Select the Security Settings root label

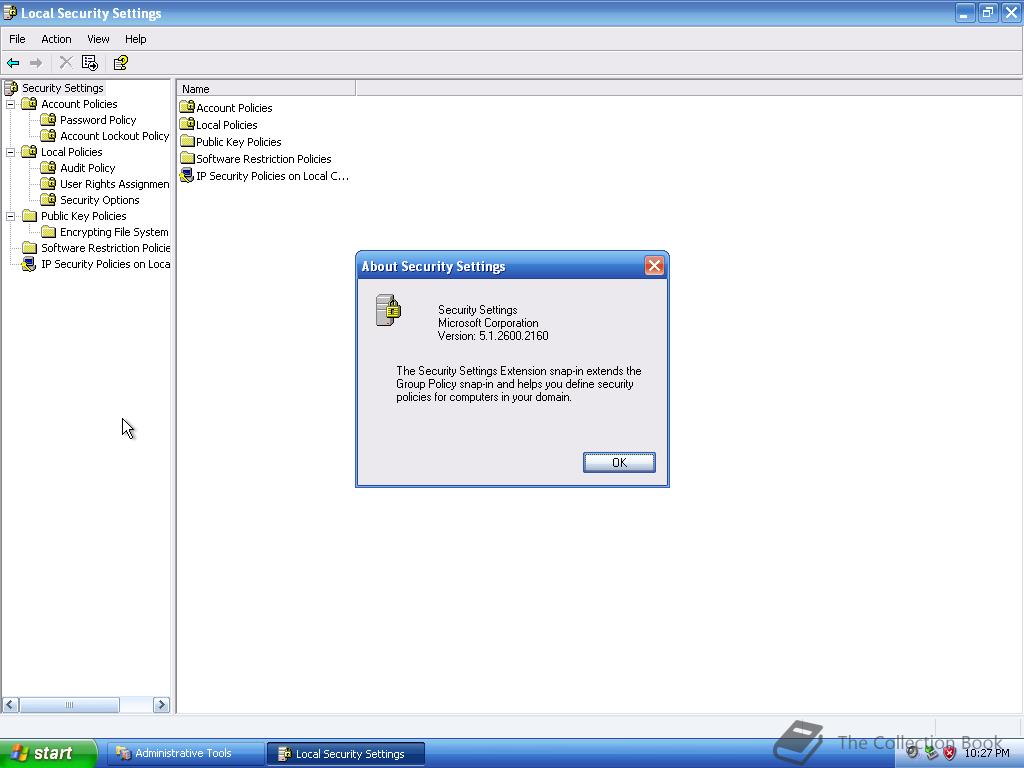[x=63, y=88]
